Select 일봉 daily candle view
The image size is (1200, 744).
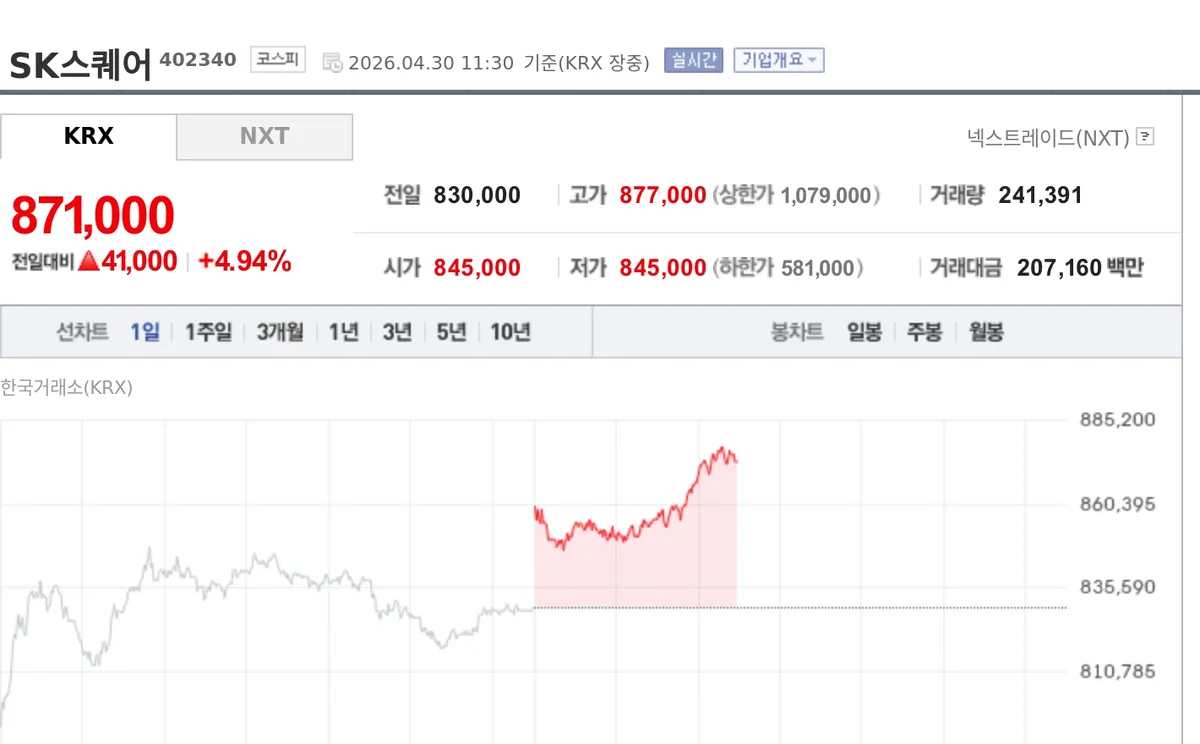864,331
